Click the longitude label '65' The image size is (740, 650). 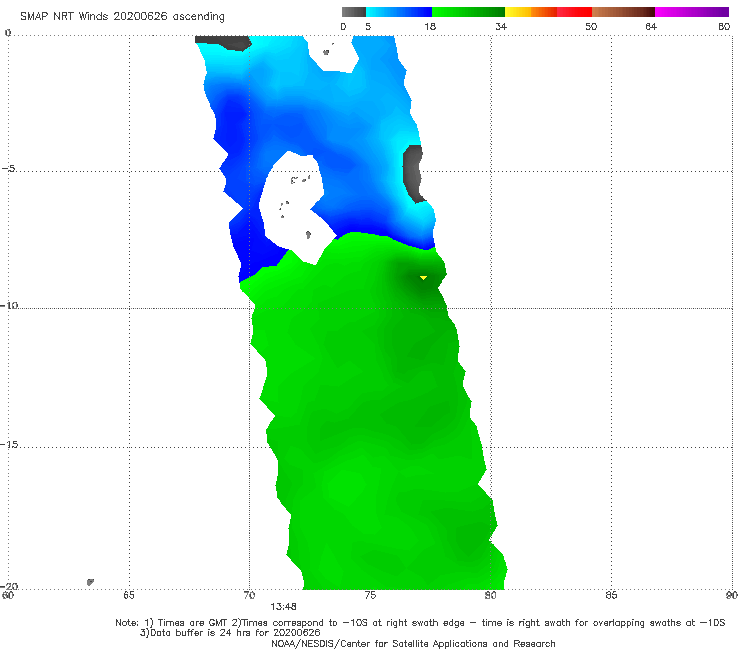point(129,595)
